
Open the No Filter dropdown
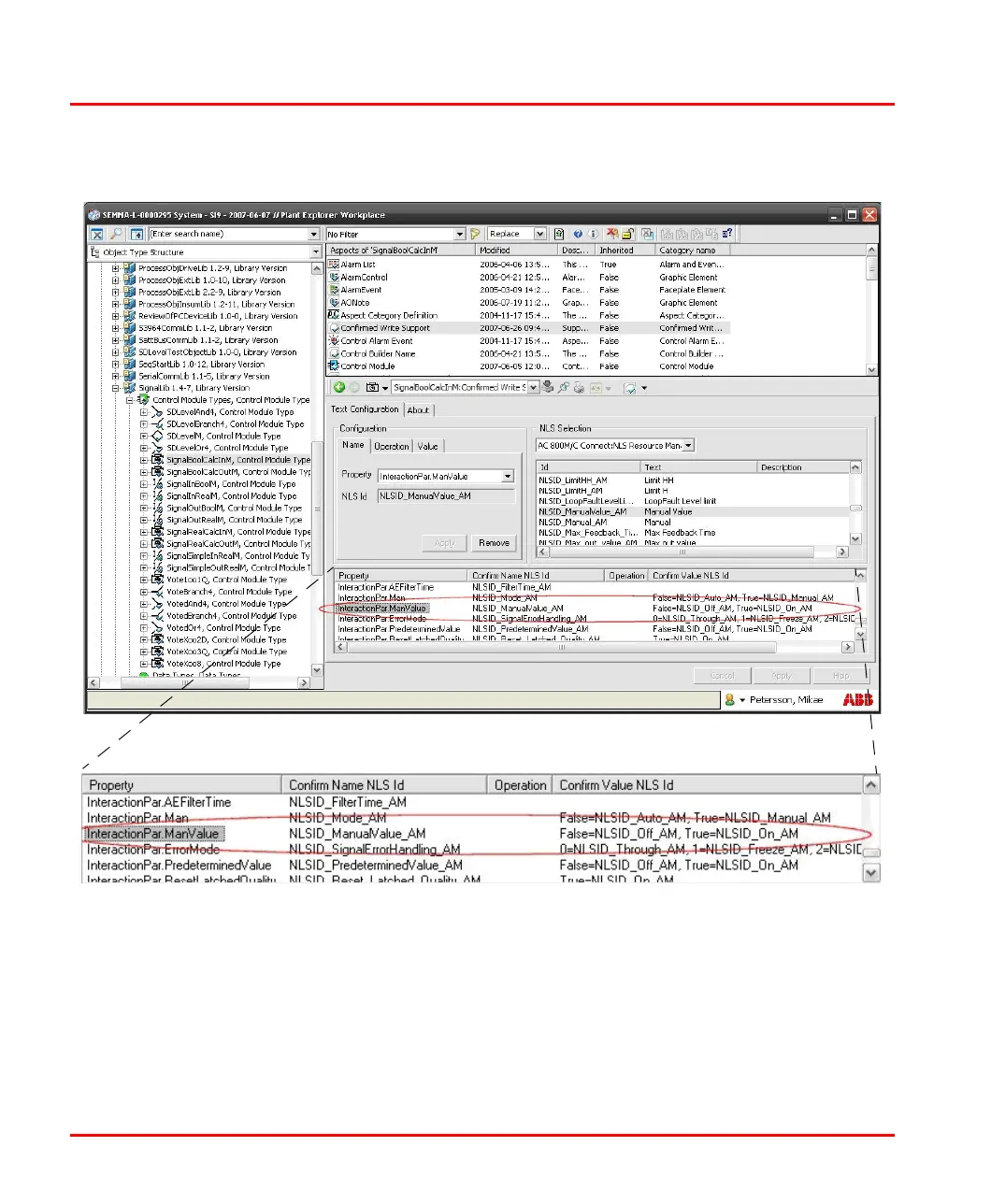tap(459, 235)
